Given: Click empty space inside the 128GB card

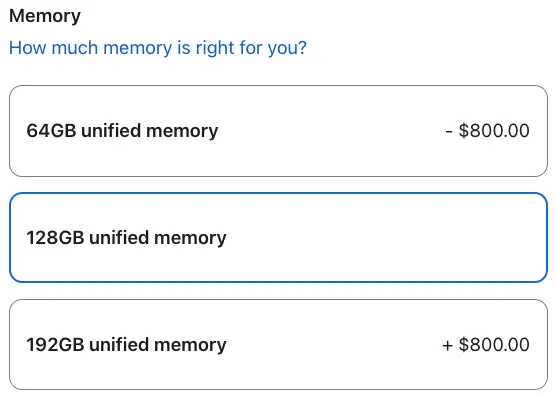Looking at the screenshot, I should tap(387, 238).
